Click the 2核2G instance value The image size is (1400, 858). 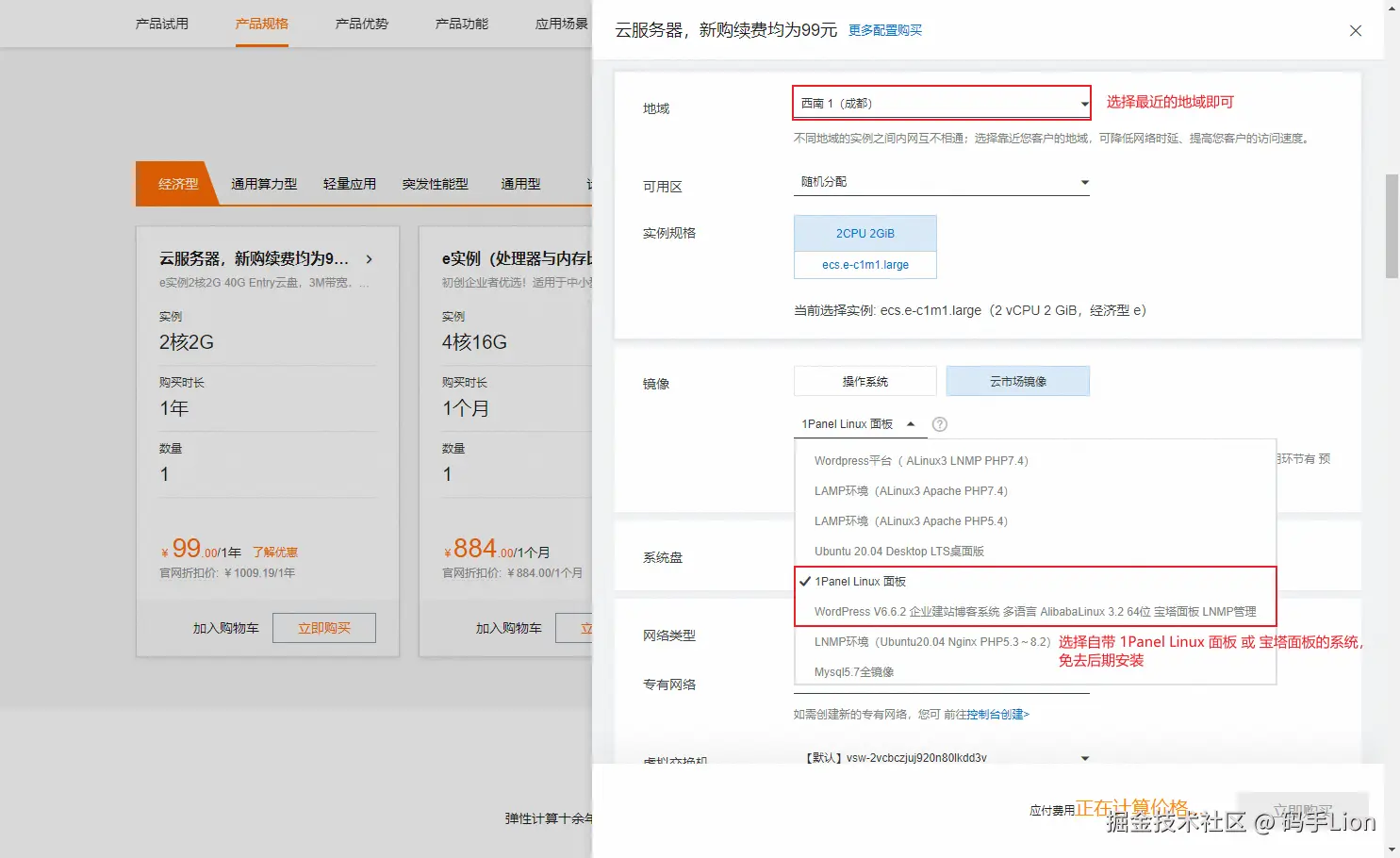(187, 342)
